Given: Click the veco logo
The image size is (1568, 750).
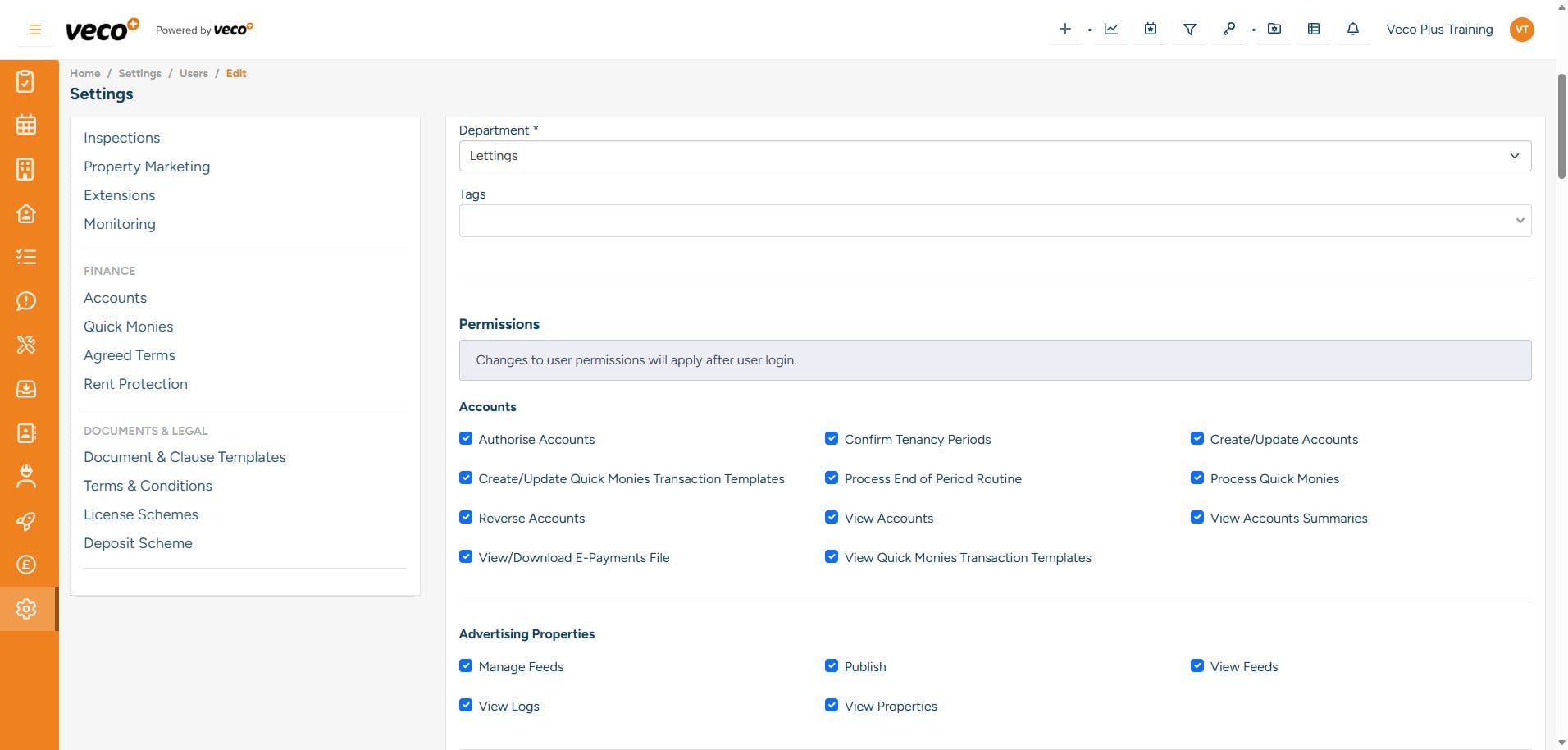Looking at the screenshot, I should point(103,30).
